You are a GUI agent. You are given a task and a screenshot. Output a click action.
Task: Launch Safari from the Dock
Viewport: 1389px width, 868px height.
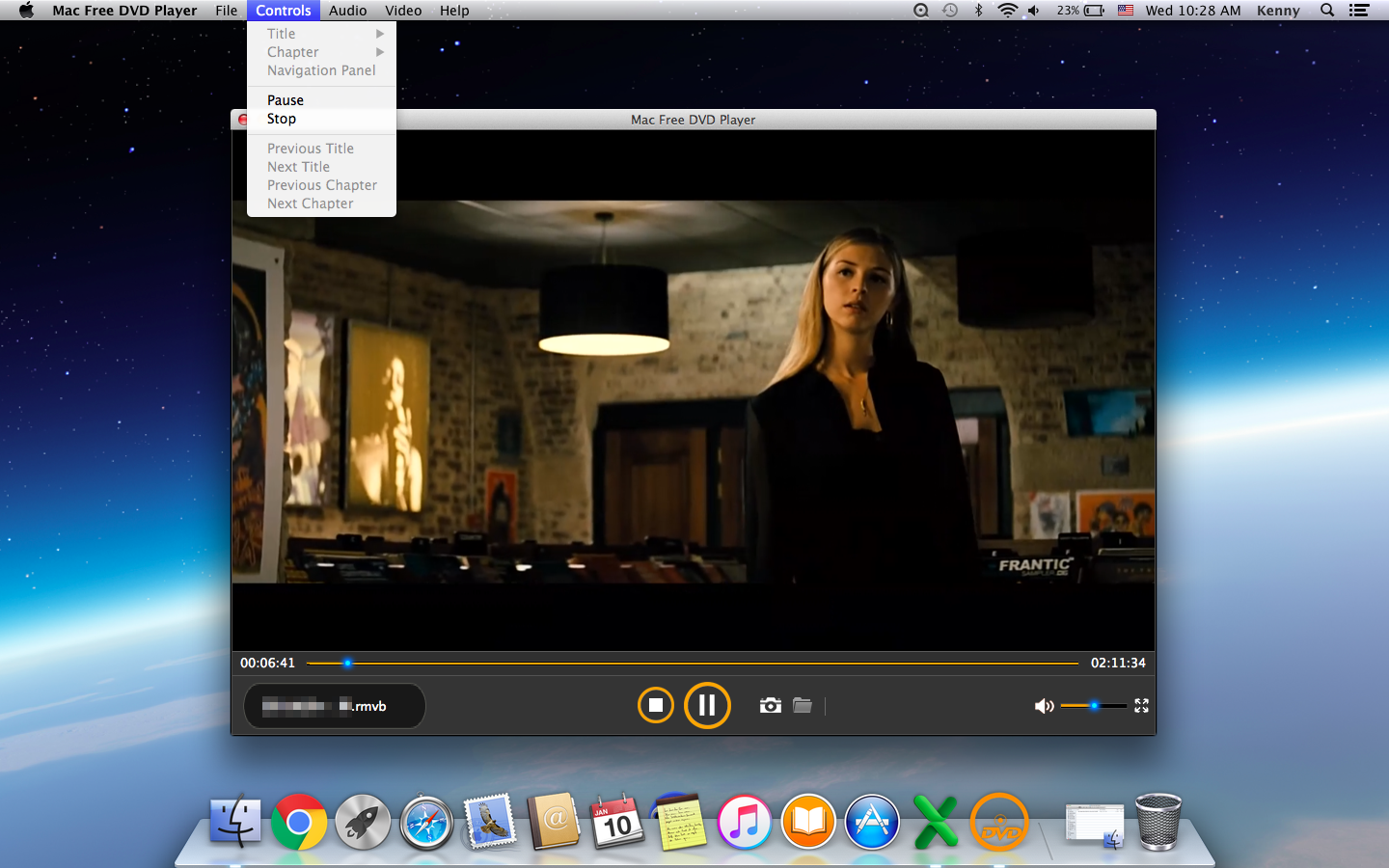coord(426,822)
